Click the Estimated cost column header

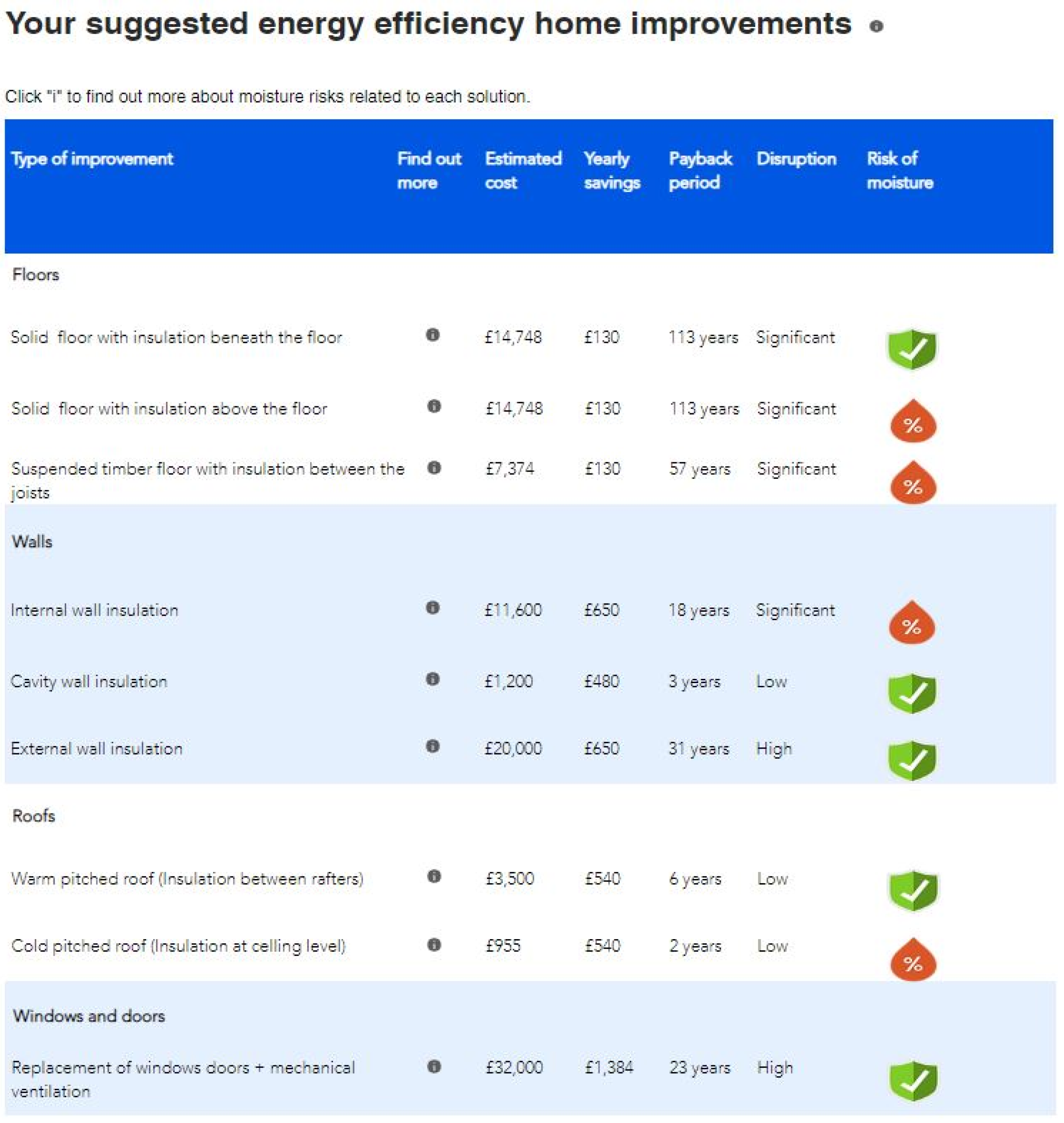523,170
